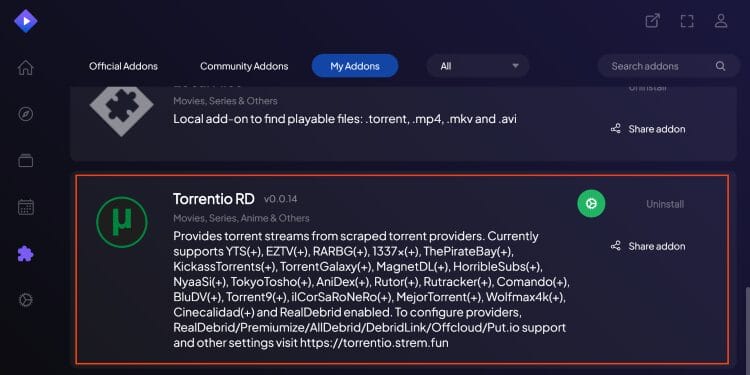Image resolution: width=750 pixels, height=375 pixels.
Task: Click Local add-on description text
Action: 345,119
